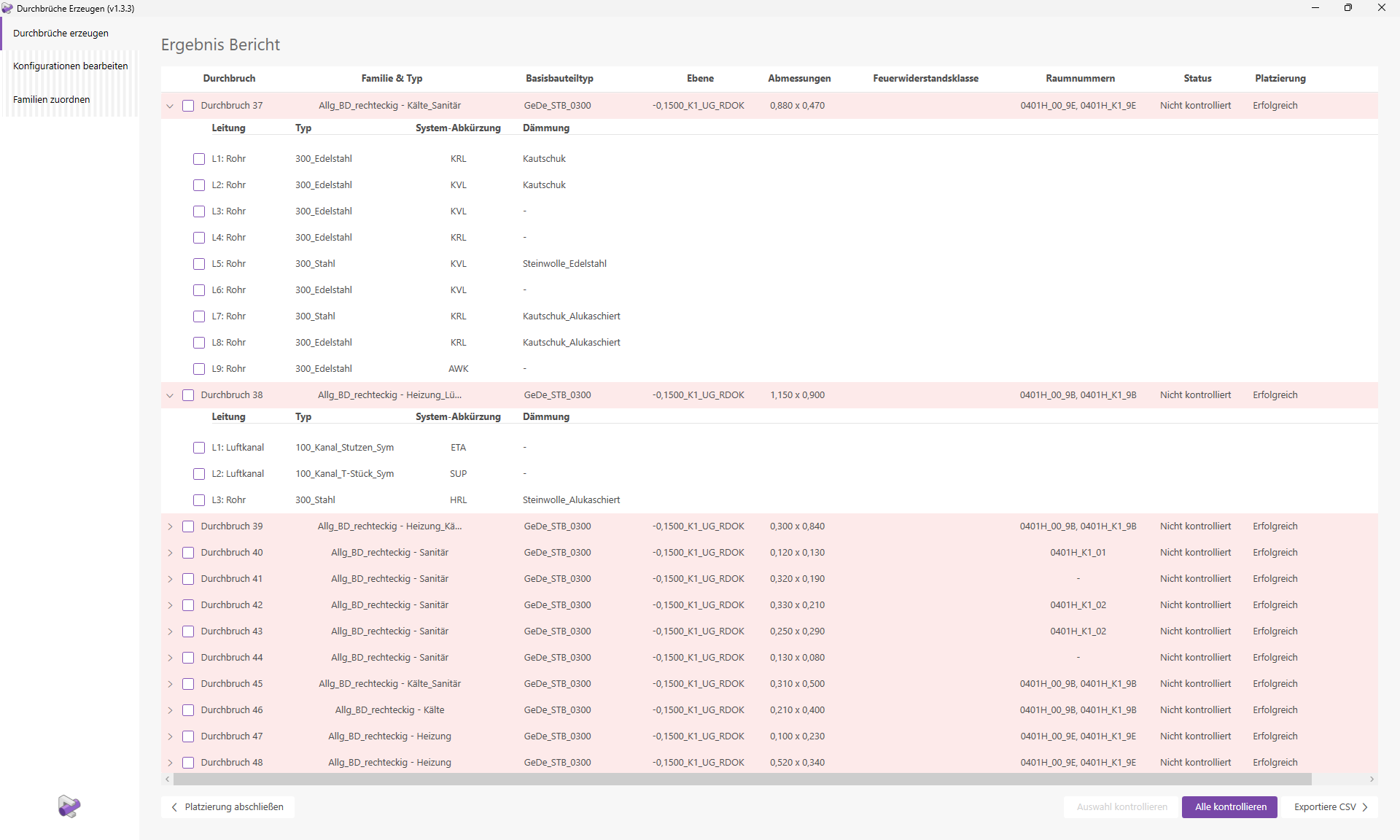This screenshot has height=840, width=1400.
Task: Collapse the Durchbruch 38 details
Action: [x=169, y=395]
